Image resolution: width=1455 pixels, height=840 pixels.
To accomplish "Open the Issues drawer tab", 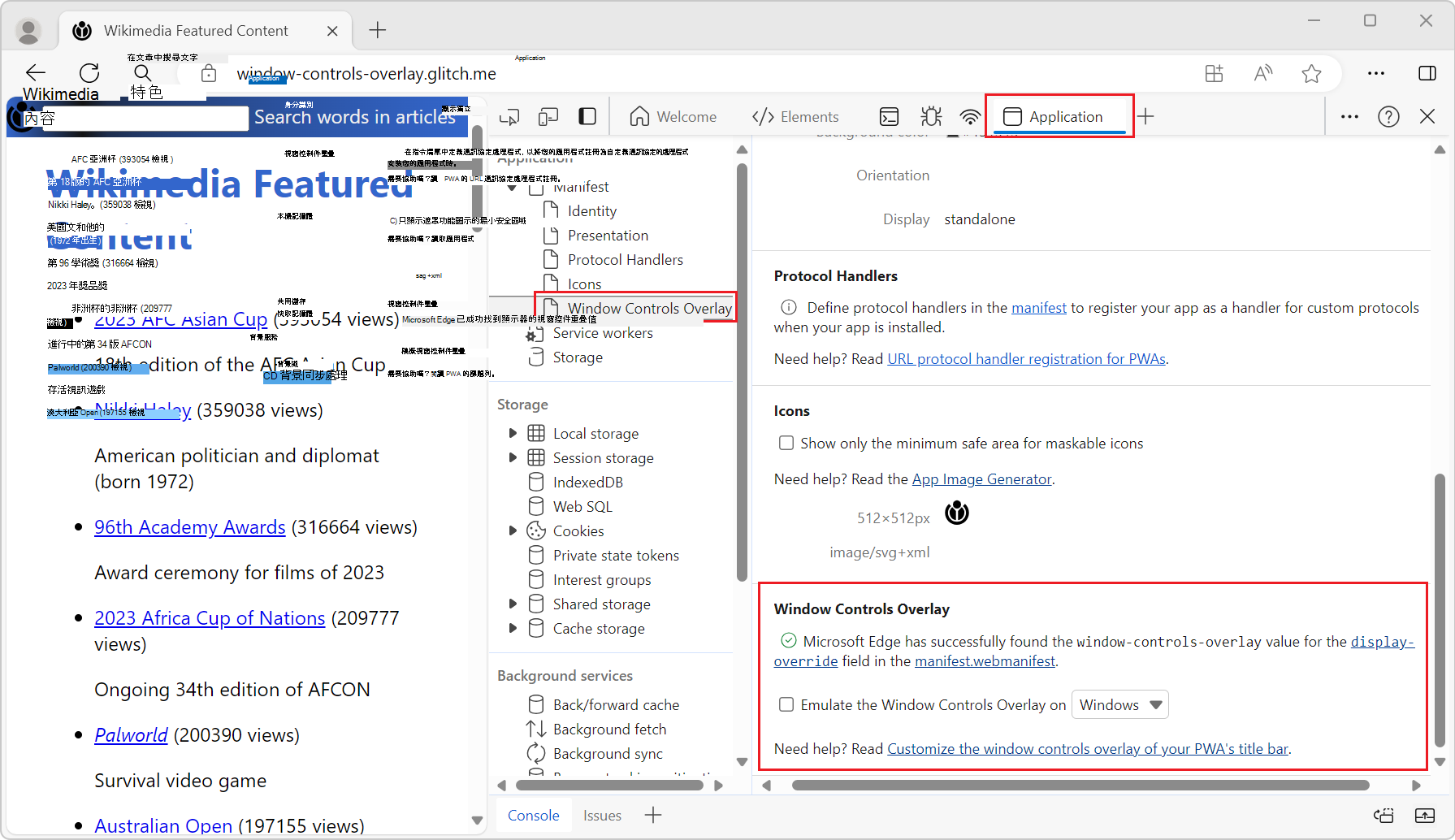I will coord(602,815).
